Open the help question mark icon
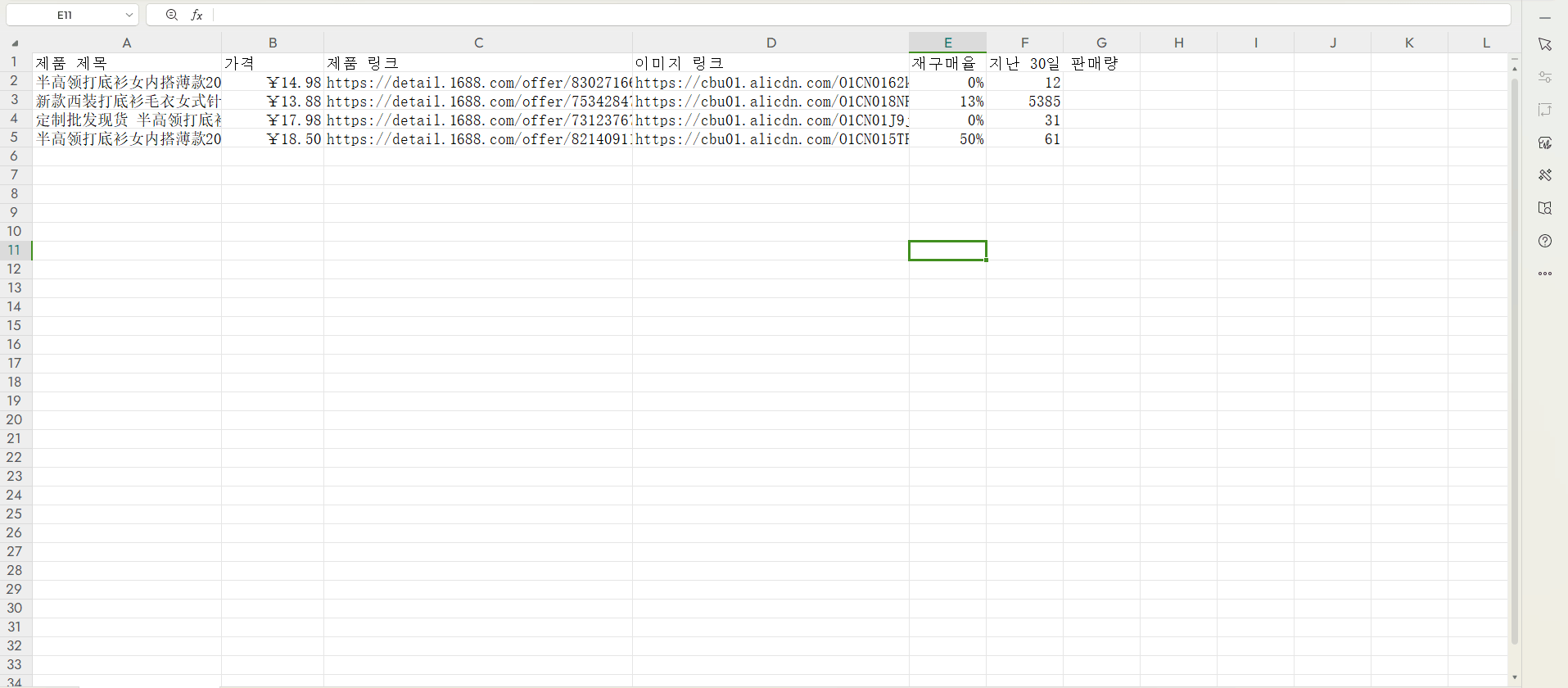This screenshot has width=1568, height=688. click(x=1545, y=241)
